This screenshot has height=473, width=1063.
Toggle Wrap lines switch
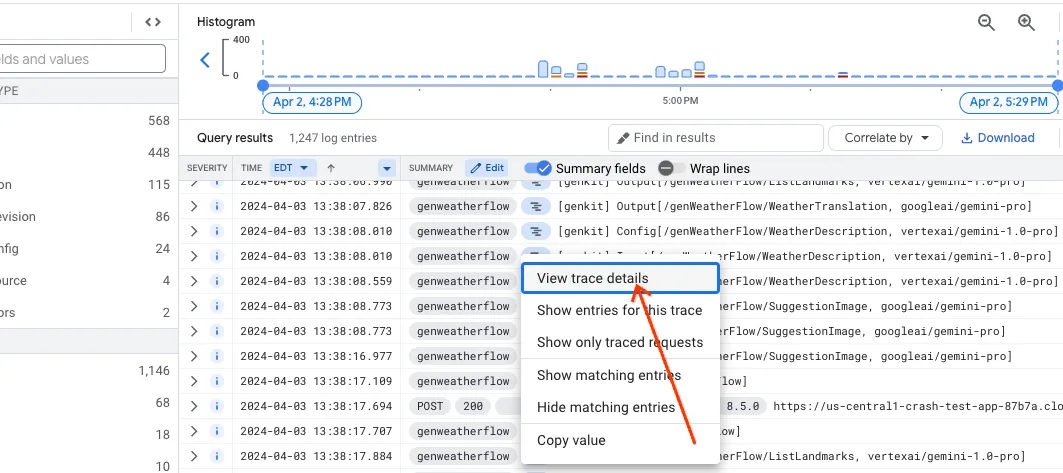[x=671, y=168]
